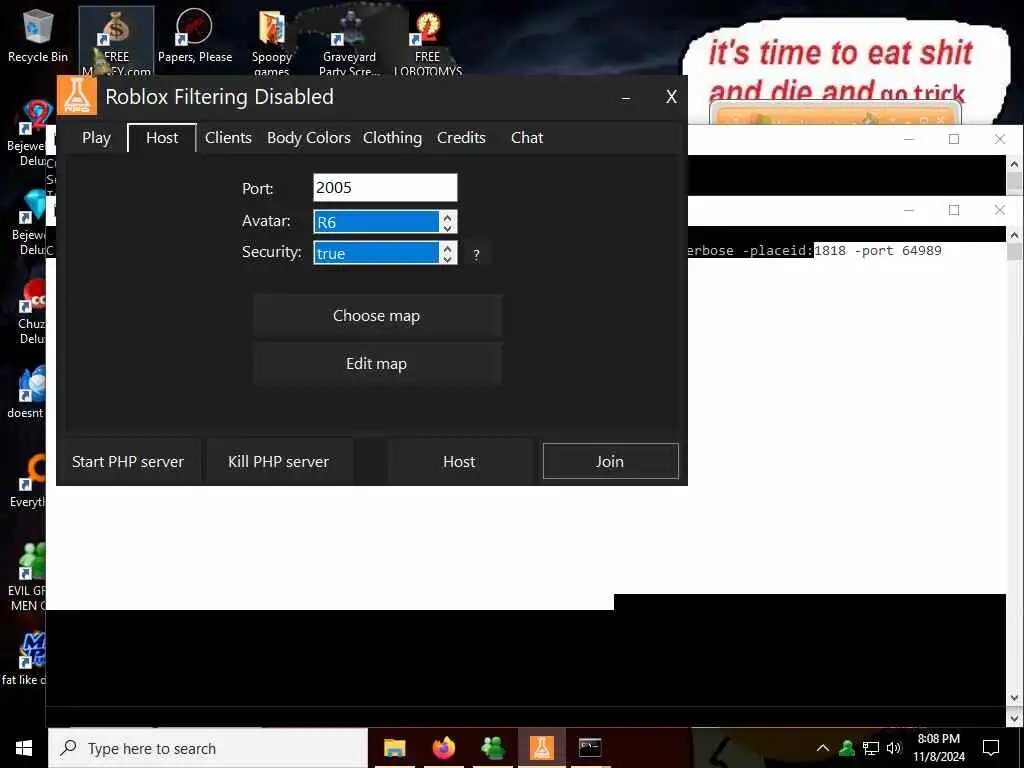Close the lower console window

pyautogui.click(x=1000, y=210)
